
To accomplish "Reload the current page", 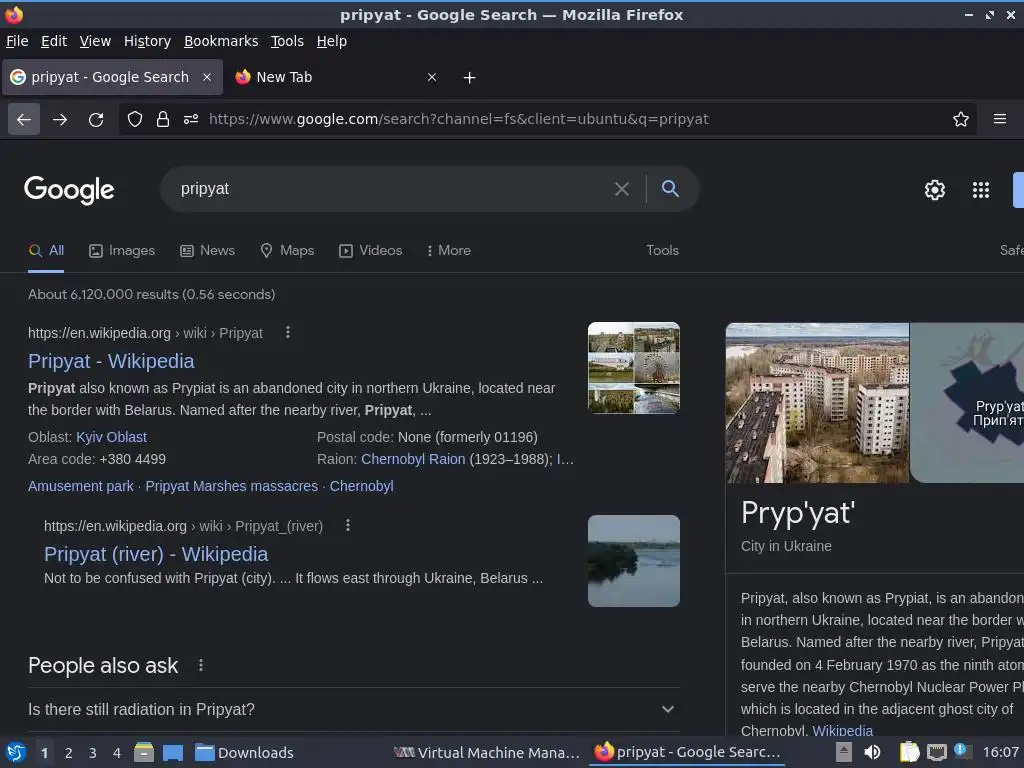I will (96, 120).
